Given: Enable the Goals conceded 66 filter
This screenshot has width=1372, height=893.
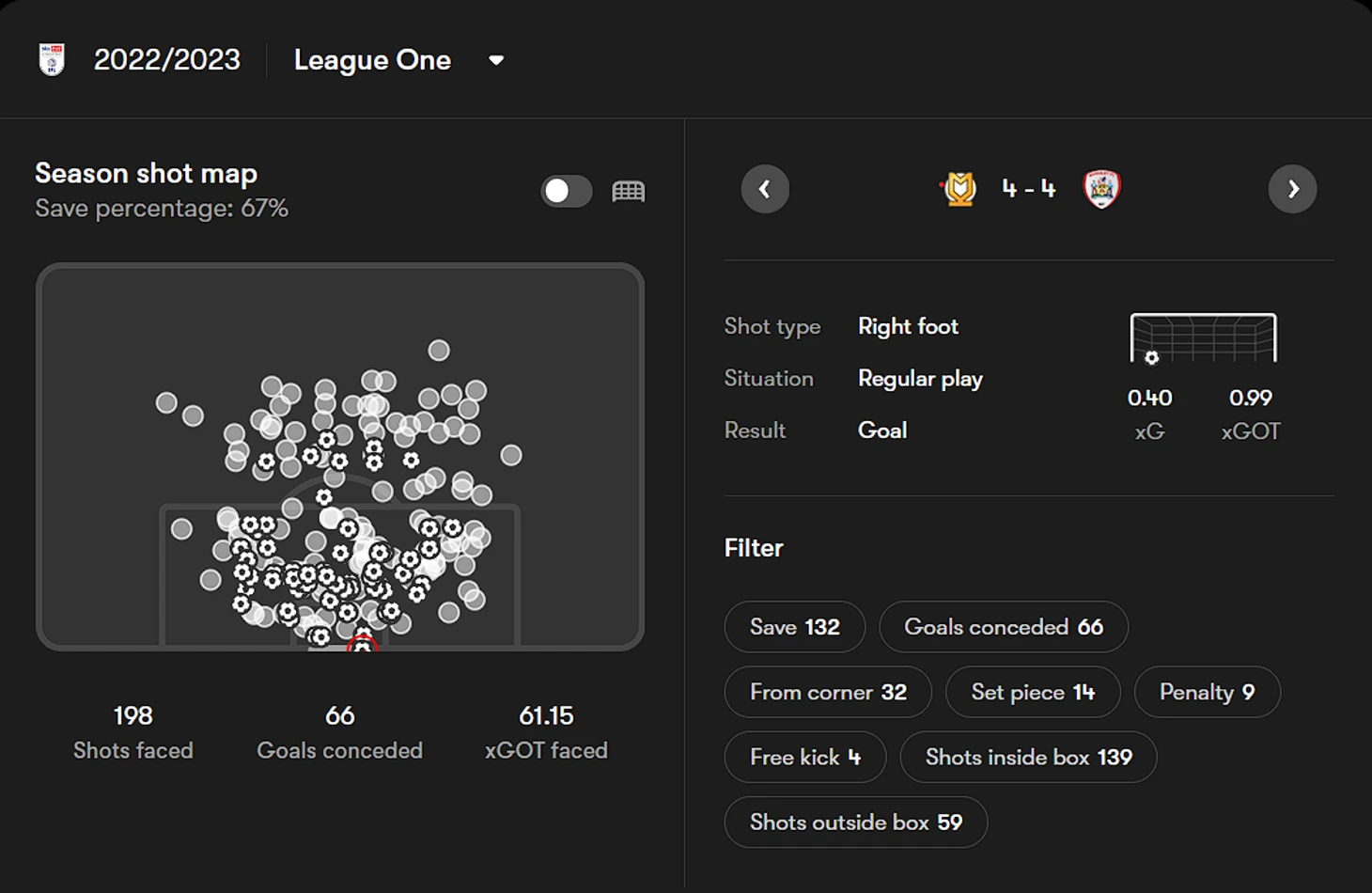Looking at the screenshot, I should coord(1003,627).
